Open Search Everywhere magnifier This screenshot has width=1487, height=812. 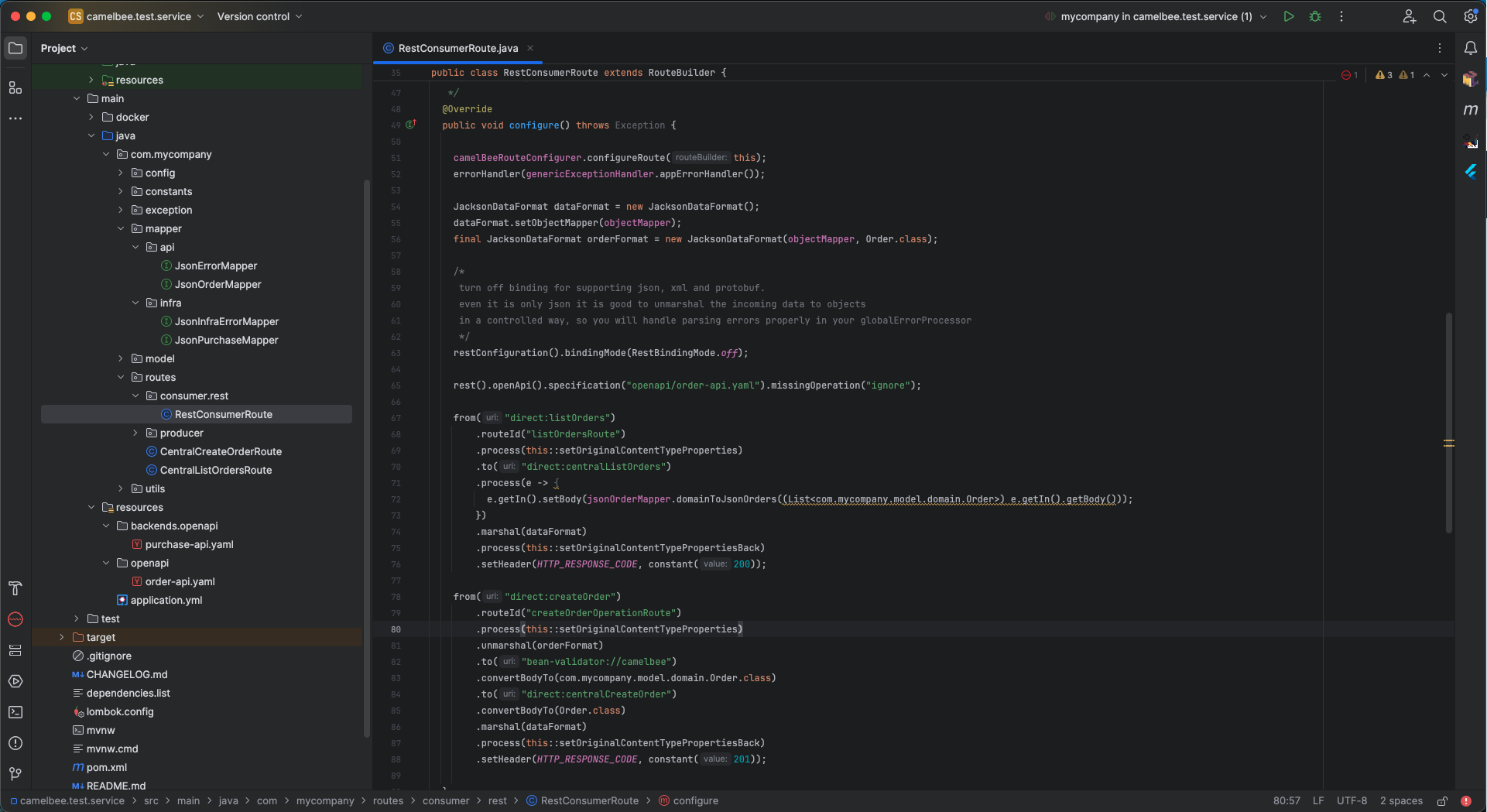click(1440, 16)
